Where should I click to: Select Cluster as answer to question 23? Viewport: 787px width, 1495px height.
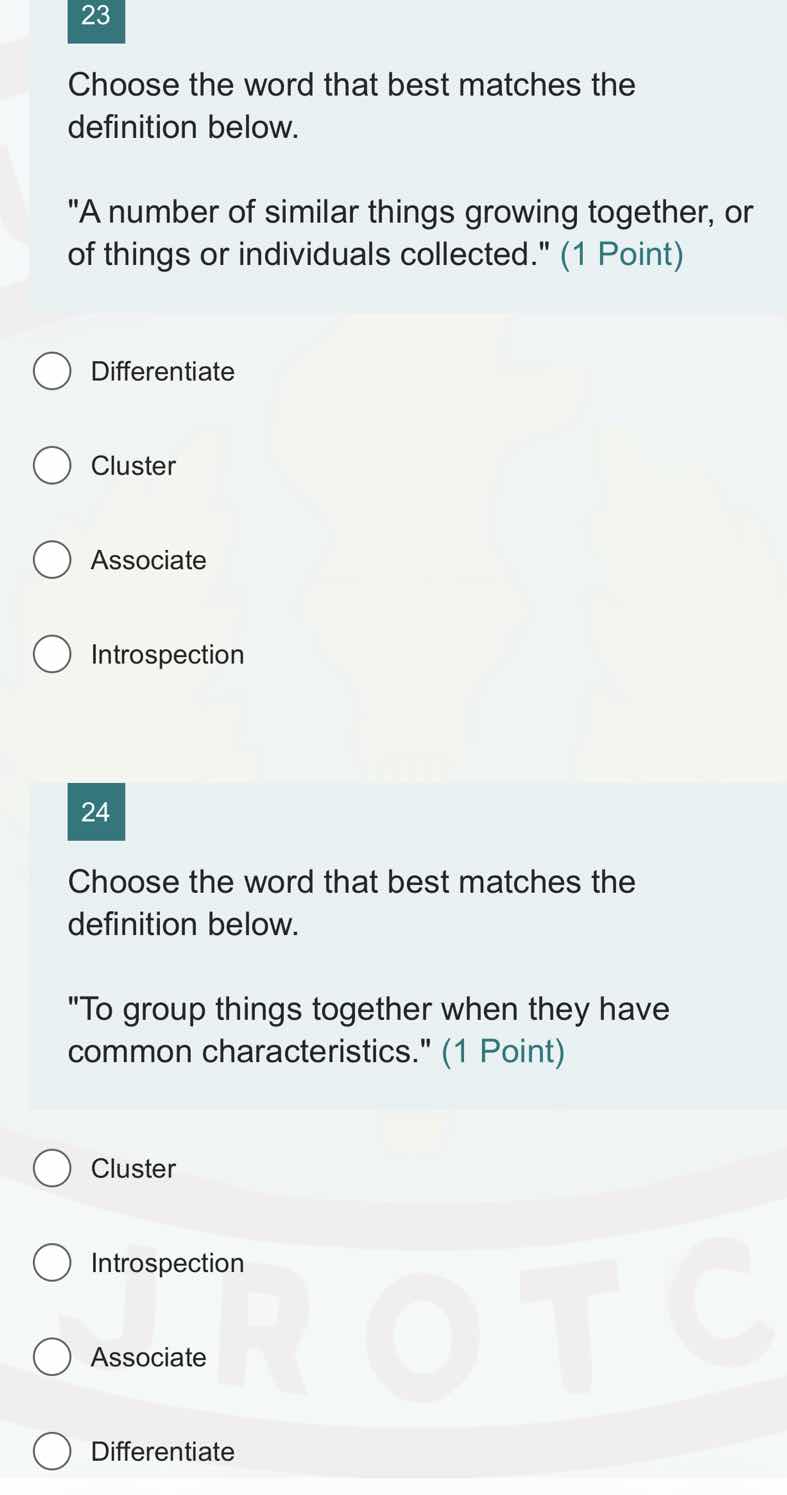point(52,465)
